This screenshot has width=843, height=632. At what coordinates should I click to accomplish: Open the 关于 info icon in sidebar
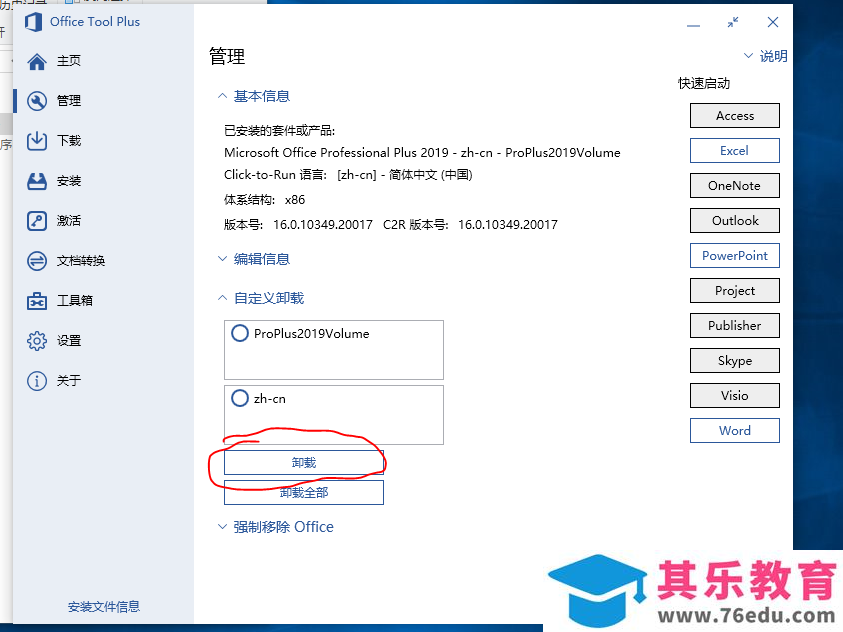37,381
